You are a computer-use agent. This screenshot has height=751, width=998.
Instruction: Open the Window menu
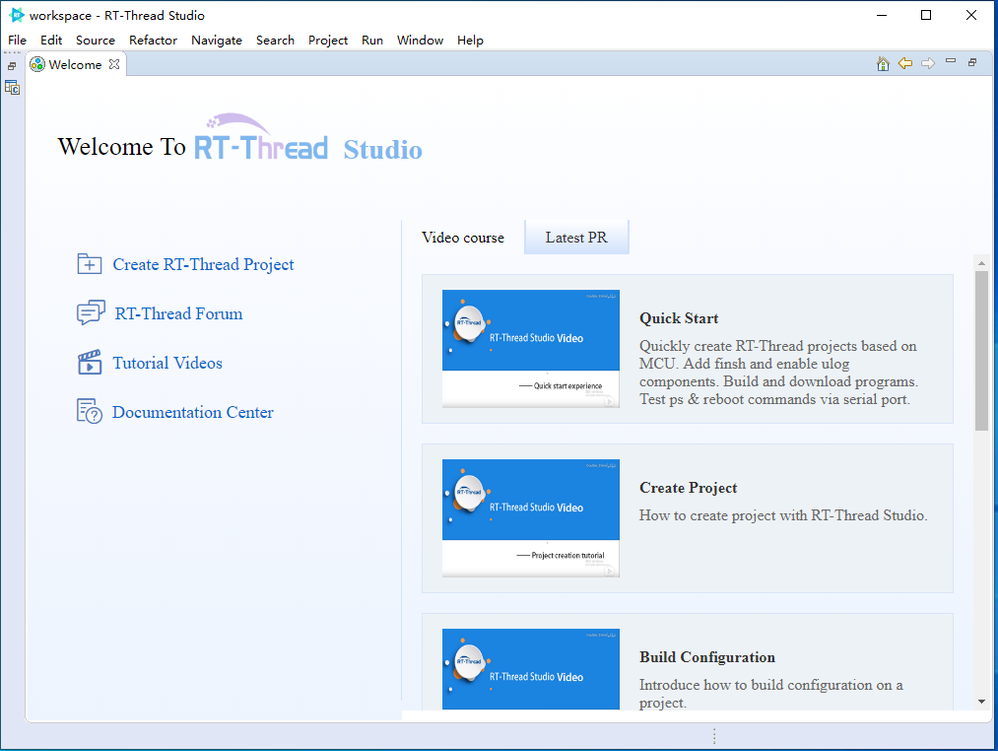pyautogui.click(x=420, y=40)
